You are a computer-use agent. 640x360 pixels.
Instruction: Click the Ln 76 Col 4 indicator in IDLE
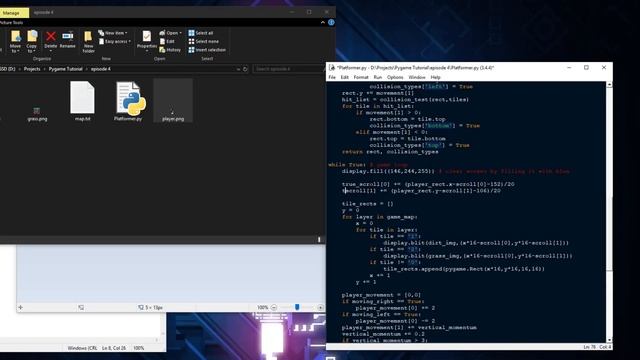tap(597, 347)
